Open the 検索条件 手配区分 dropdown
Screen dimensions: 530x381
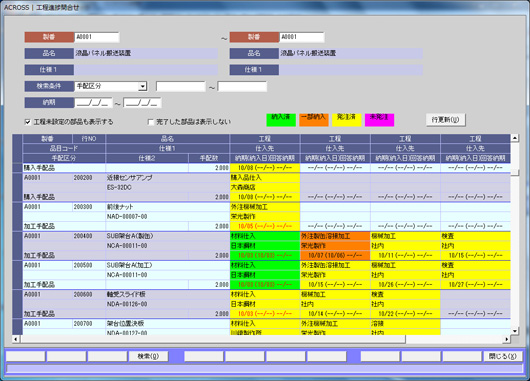pyautogui.click(x=143, y=87)
